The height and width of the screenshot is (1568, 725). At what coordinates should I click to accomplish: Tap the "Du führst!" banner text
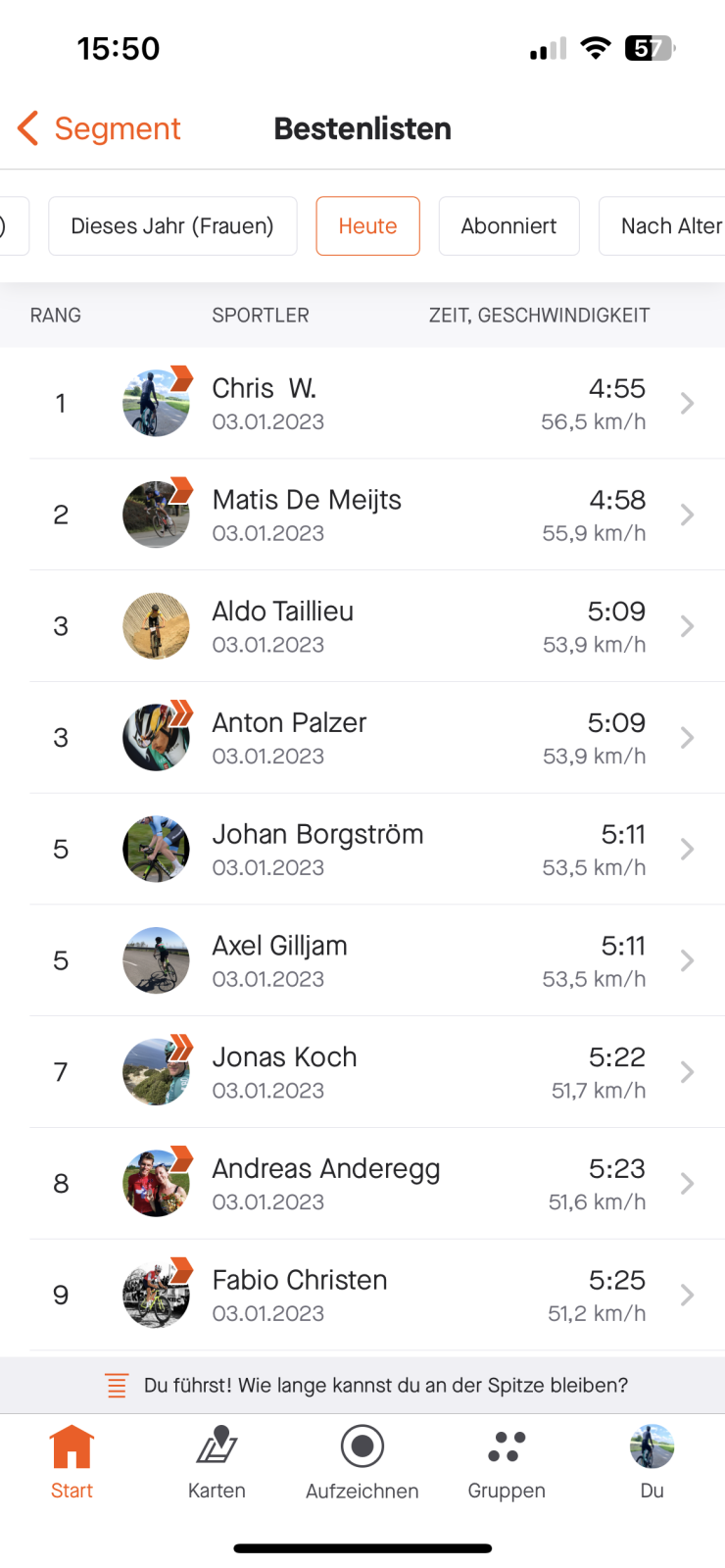click(385, 1386)
